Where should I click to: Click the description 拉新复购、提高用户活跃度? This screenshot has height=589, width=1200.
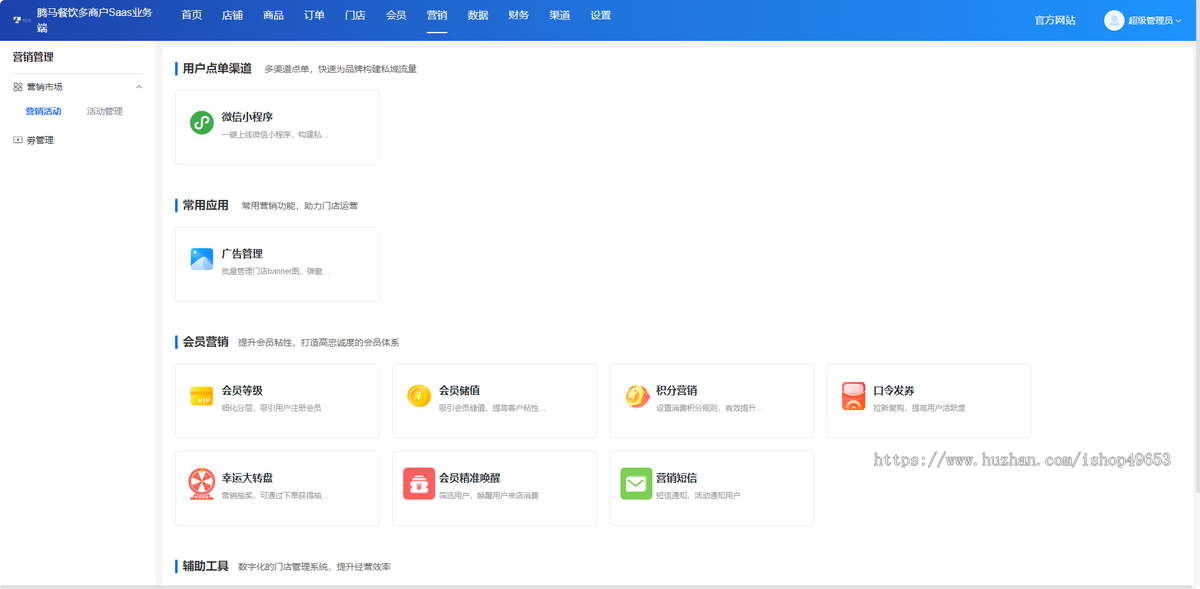click(x=918, y=408)
